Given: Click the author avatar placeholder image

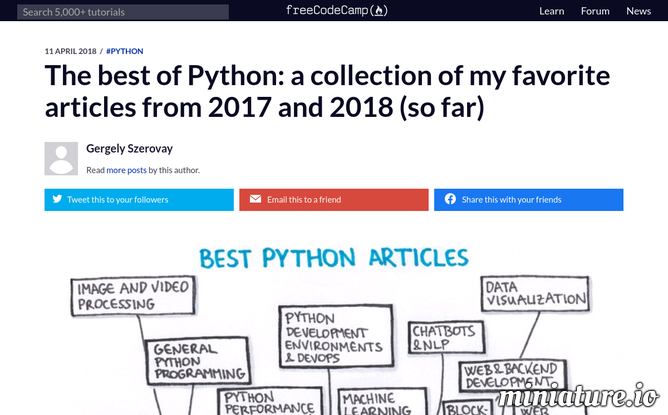Looking at the screenshot, I should click(61, 159).
